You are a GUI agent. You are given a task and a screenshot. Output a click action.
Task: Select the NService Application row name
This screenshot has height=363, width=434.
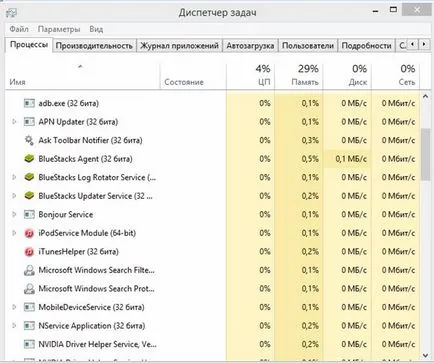coord(92,326)
